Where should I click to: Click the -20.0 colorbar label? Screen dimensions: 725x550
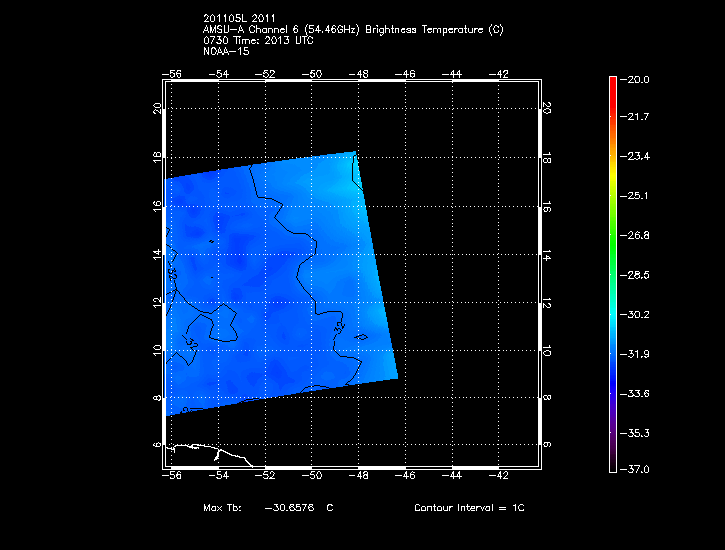(635, 79)
